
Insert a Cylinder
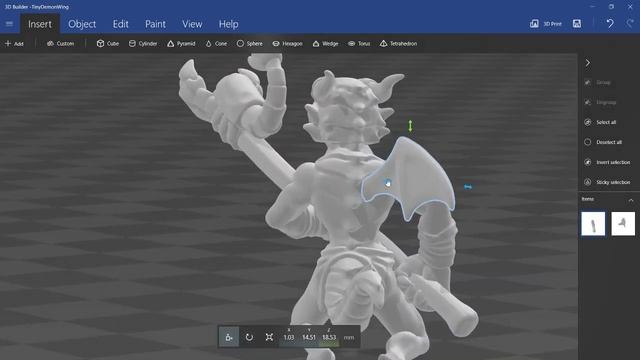click(x=143, y=43)
